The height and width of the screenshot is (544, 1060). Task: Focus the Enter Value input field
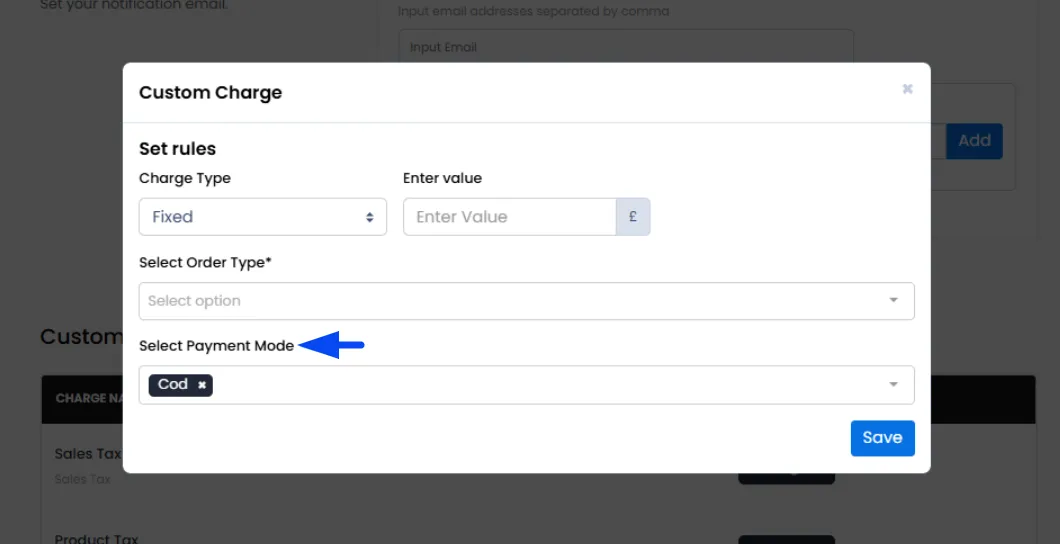509,217
